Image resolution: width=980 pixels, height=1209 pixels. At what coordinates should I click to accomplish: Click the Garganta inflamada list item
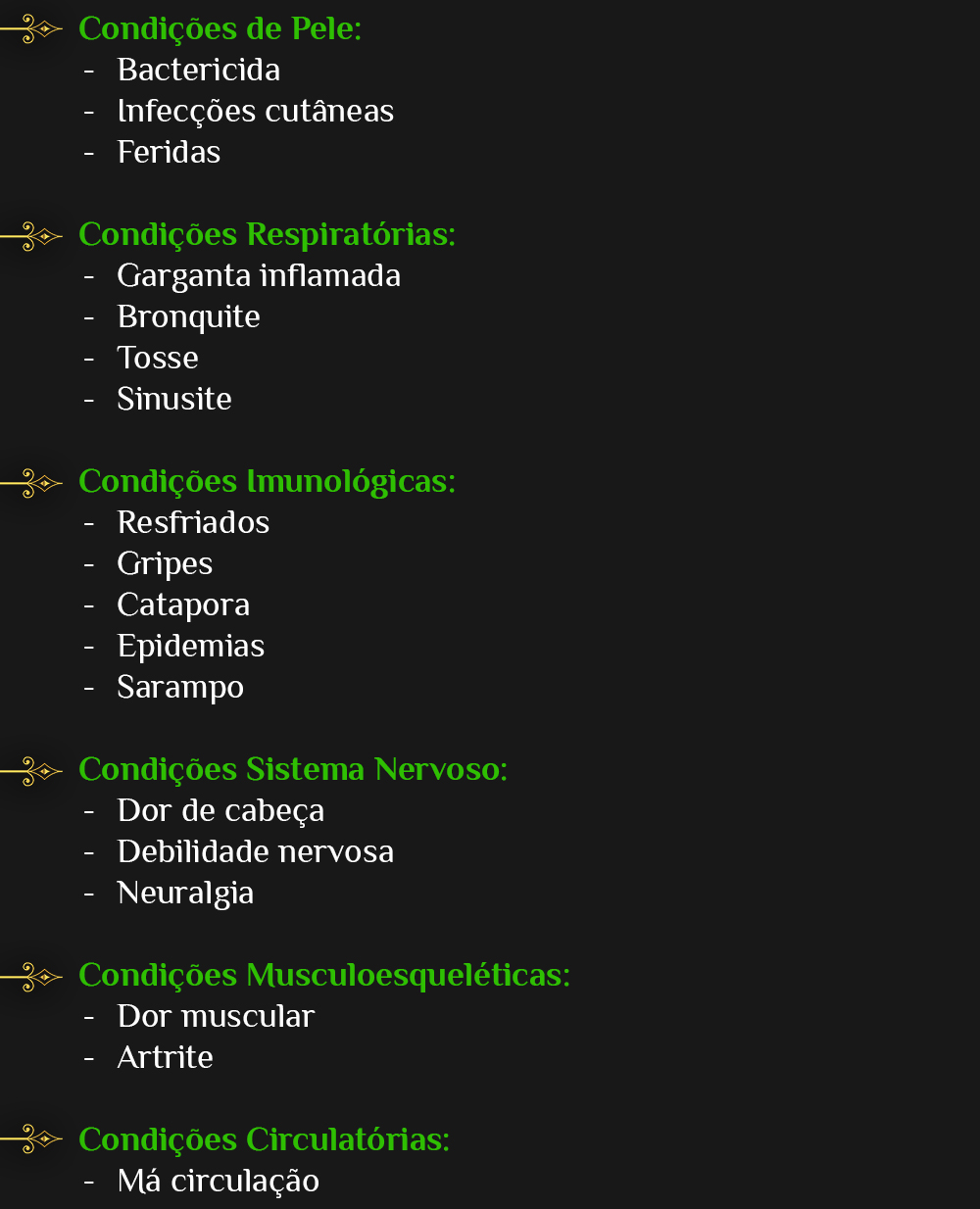[x=259, y=276]
